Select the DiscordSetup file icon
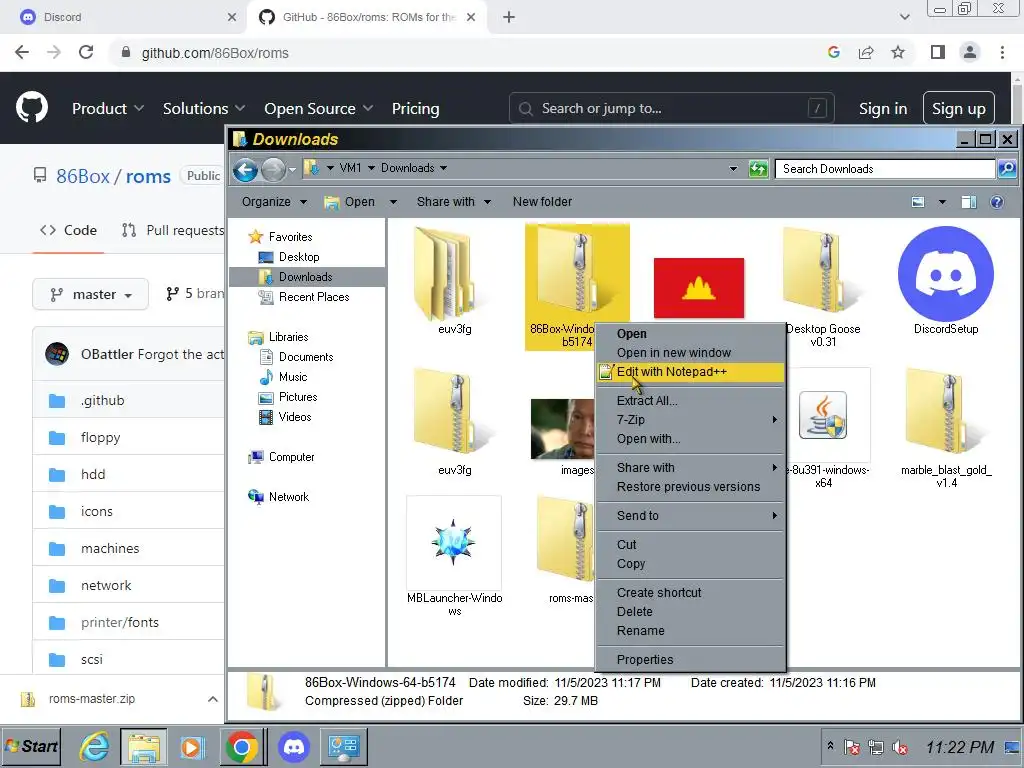This screenshot has height=768, width=1024. click(946, 274)
